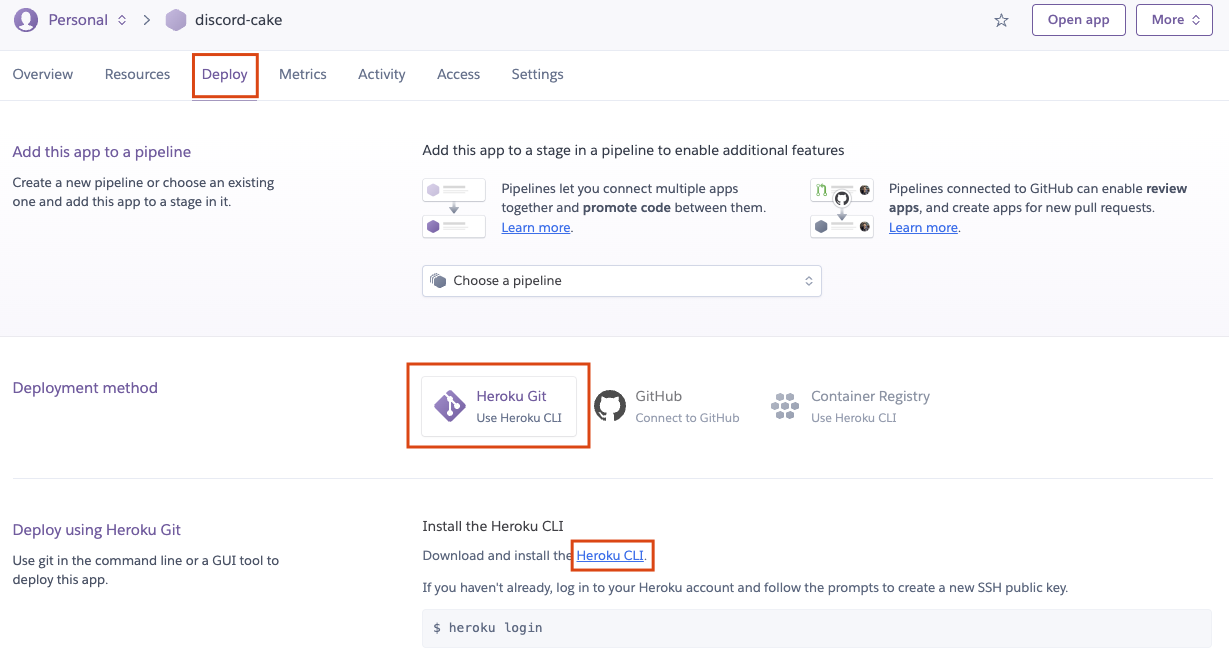Viewport: 1229px width, 663px height.
Task: Choose Container Registry deployment method
Action: point(851,406)
